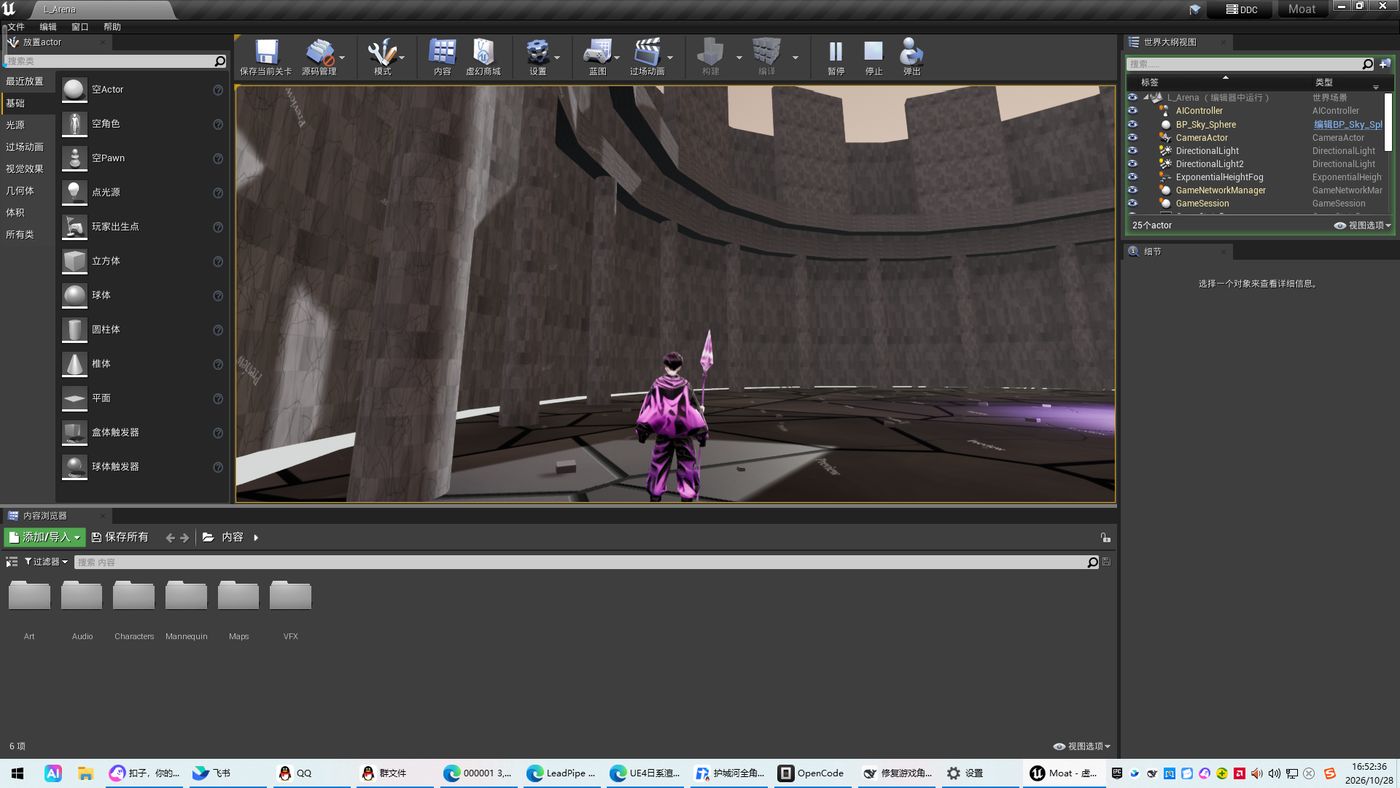Select the 盒体触发器 box trigger actor
This screenshot has height=788, width=1400.
(142, 432)
